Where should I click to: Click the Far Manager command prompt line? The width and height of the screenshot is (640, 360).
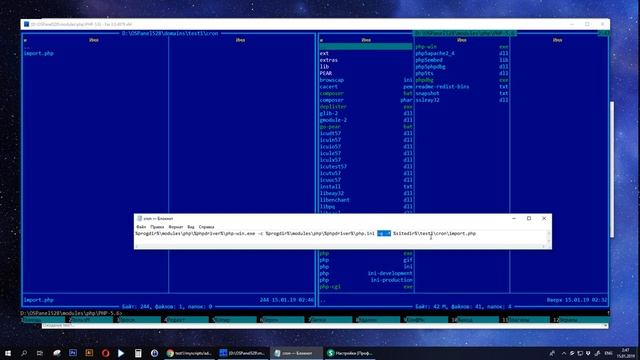coord(314,313)
